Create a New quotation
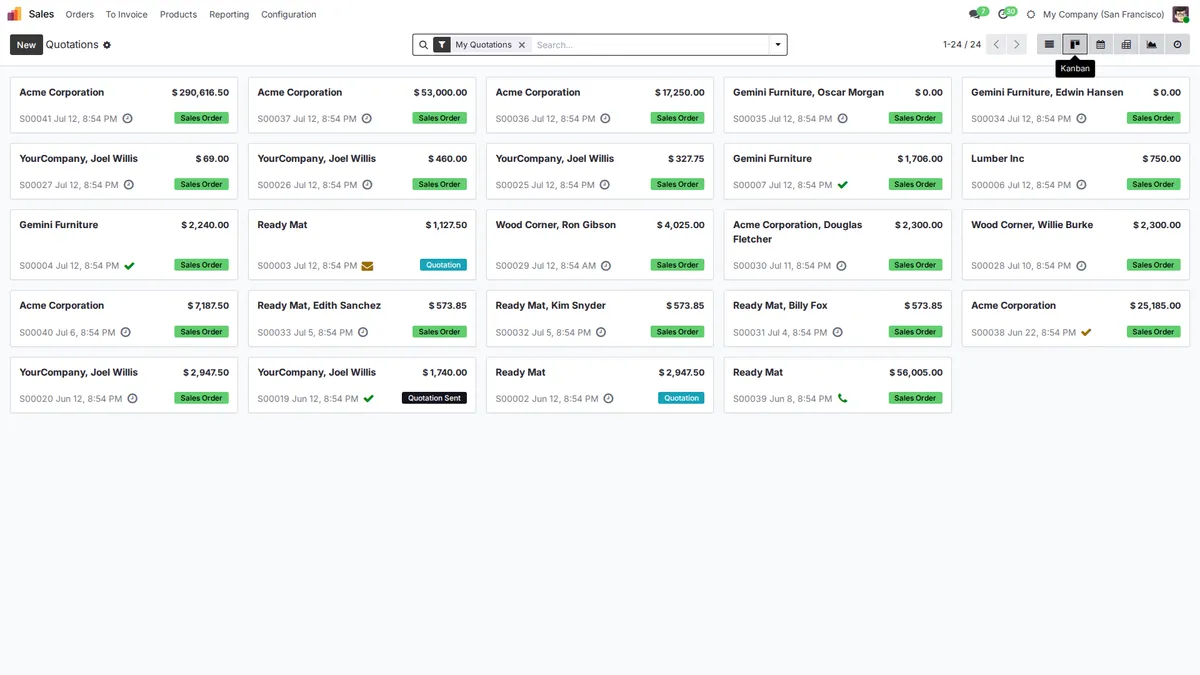This screenshot has width=1200, height=675. point(26,45)
